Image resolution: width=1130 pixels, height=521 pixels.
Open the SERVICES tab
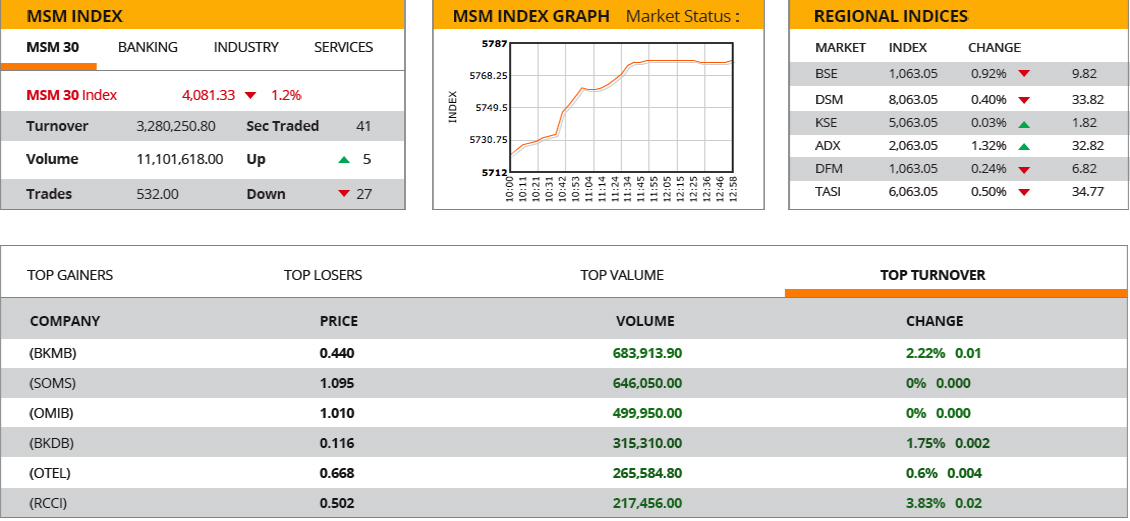(x=344, y=48)
